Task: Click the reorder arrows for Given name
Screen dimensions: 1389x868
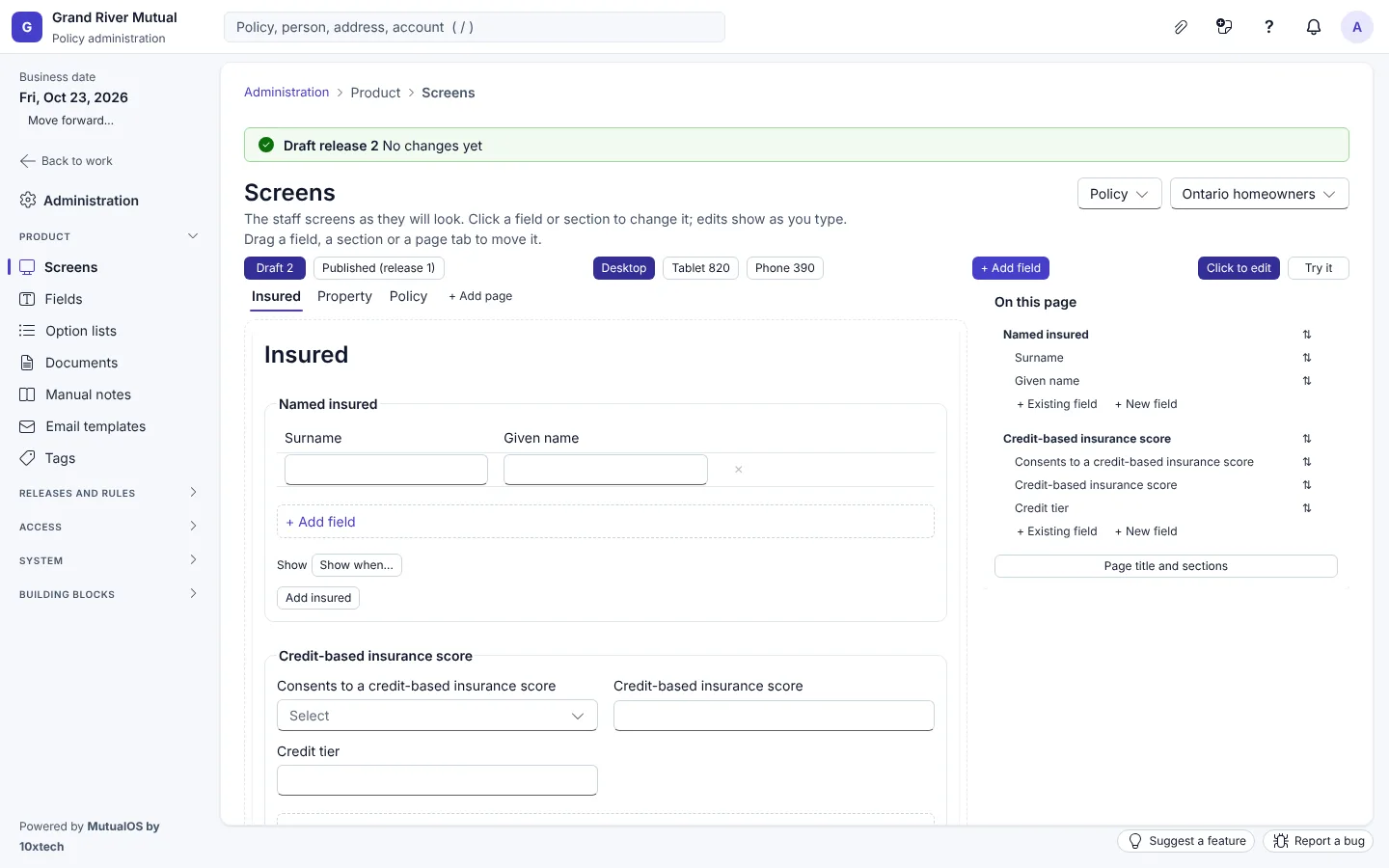Action: [1307, 381]
